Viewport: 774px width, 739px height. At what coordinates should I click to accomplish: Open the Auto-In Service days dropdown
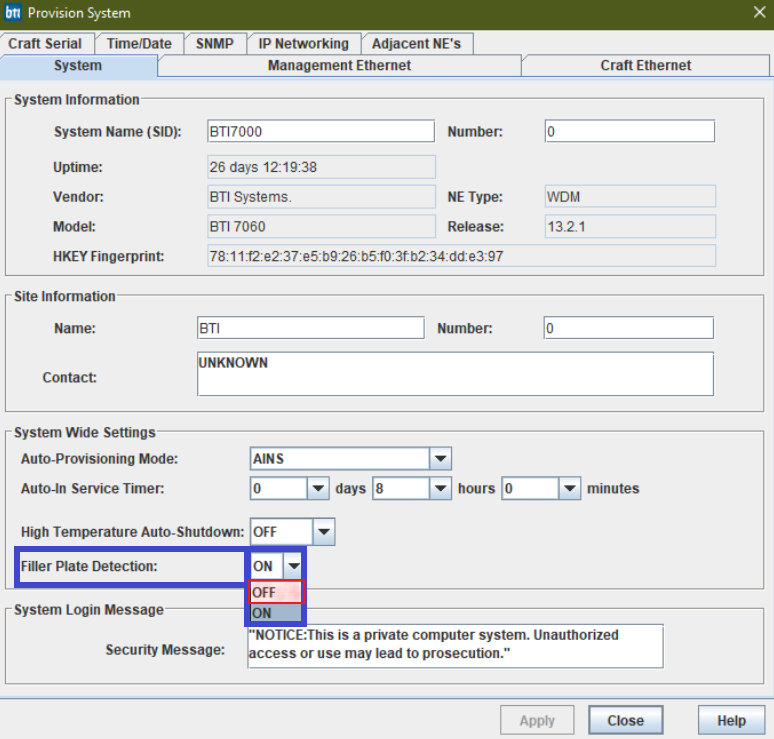(x=318, y=489)
